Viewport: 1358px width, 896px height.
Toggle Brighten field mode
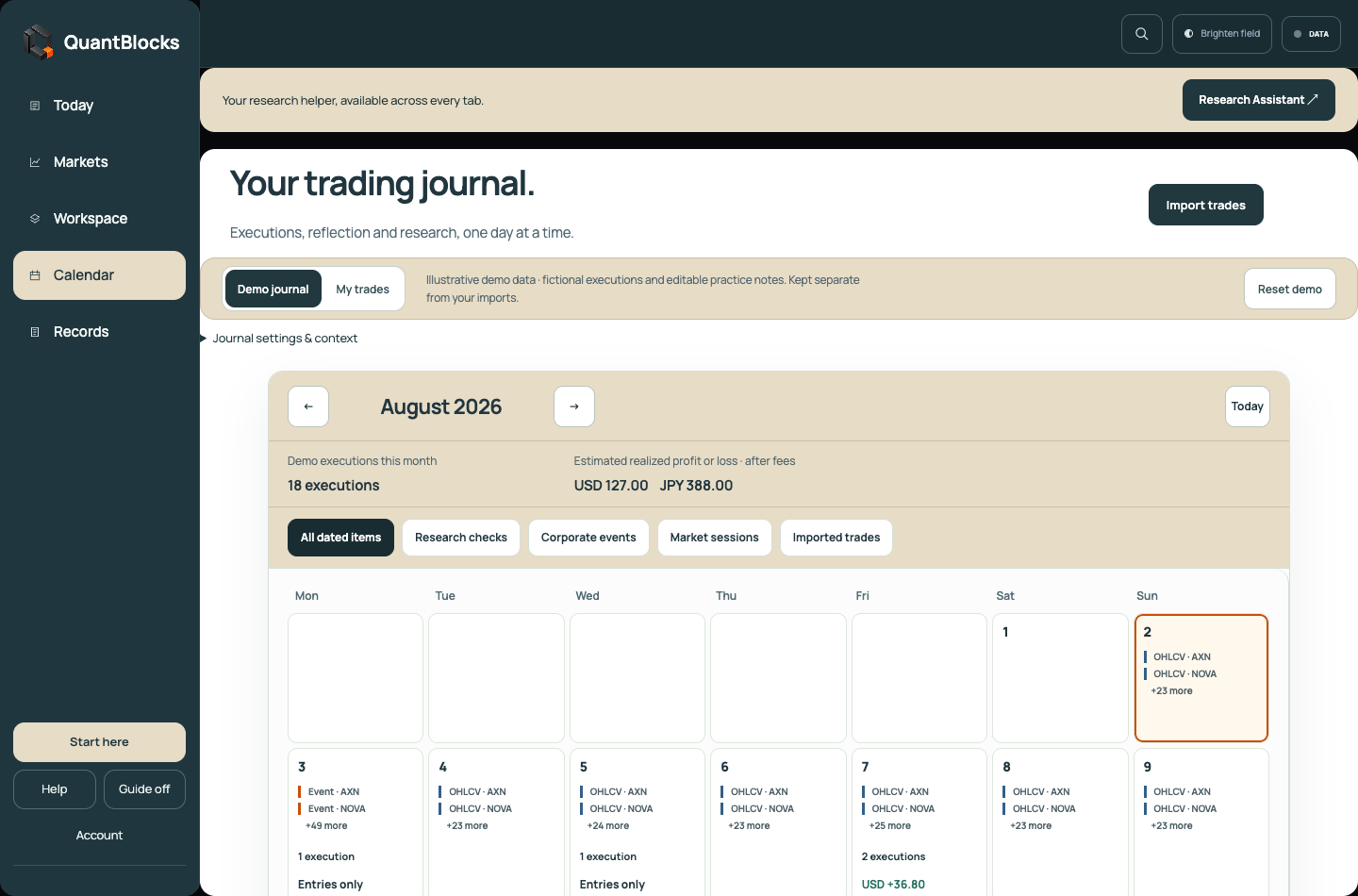coord(1222,34)
